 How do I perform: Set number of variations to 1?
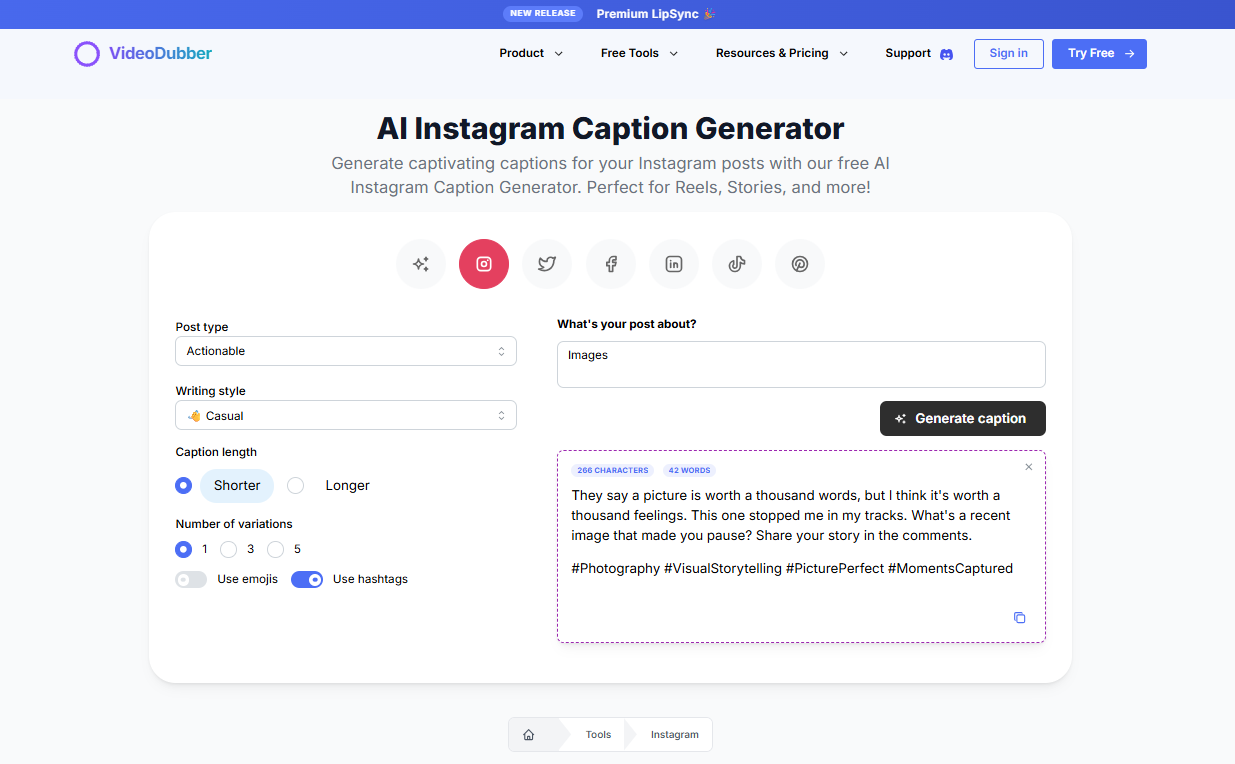(x=183, y=549)
